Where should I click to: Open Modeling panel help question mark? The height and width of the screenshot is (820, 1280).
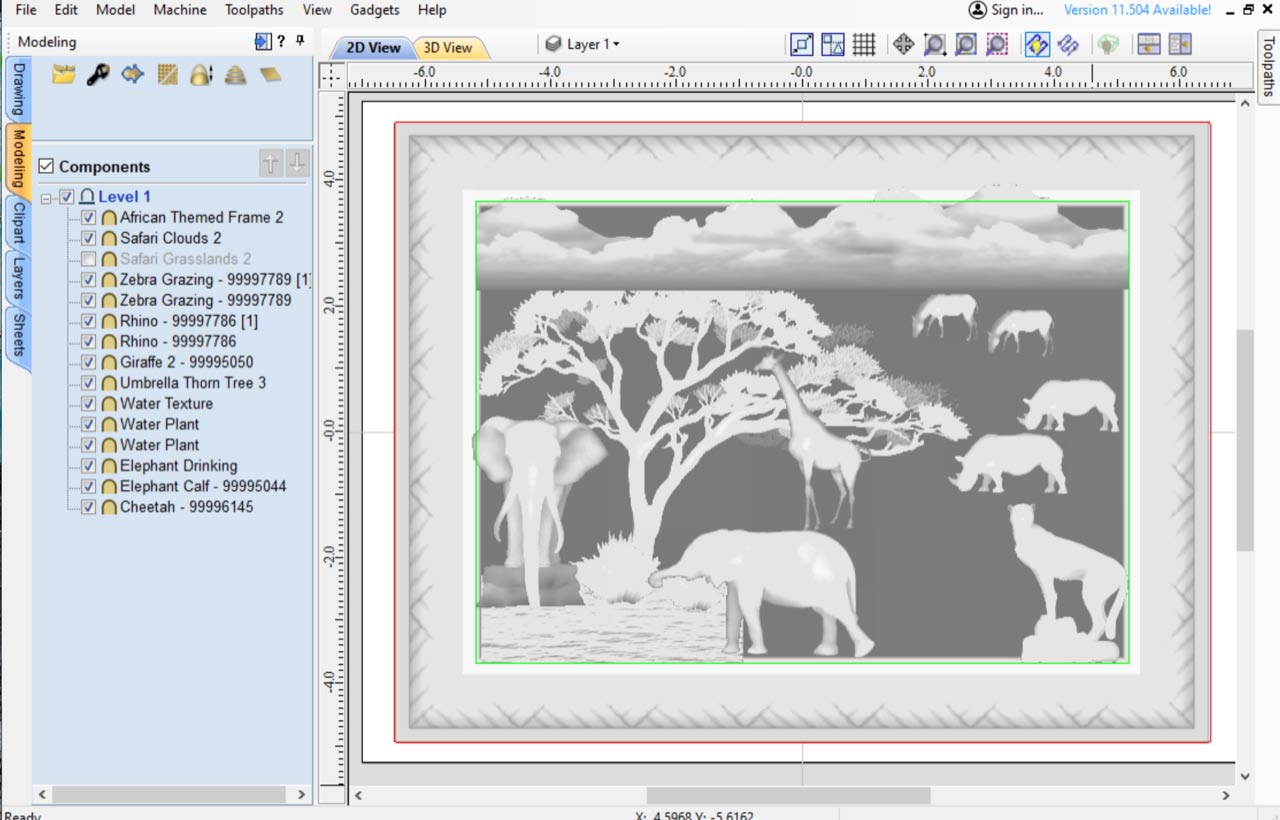click(x=281, y=41)
